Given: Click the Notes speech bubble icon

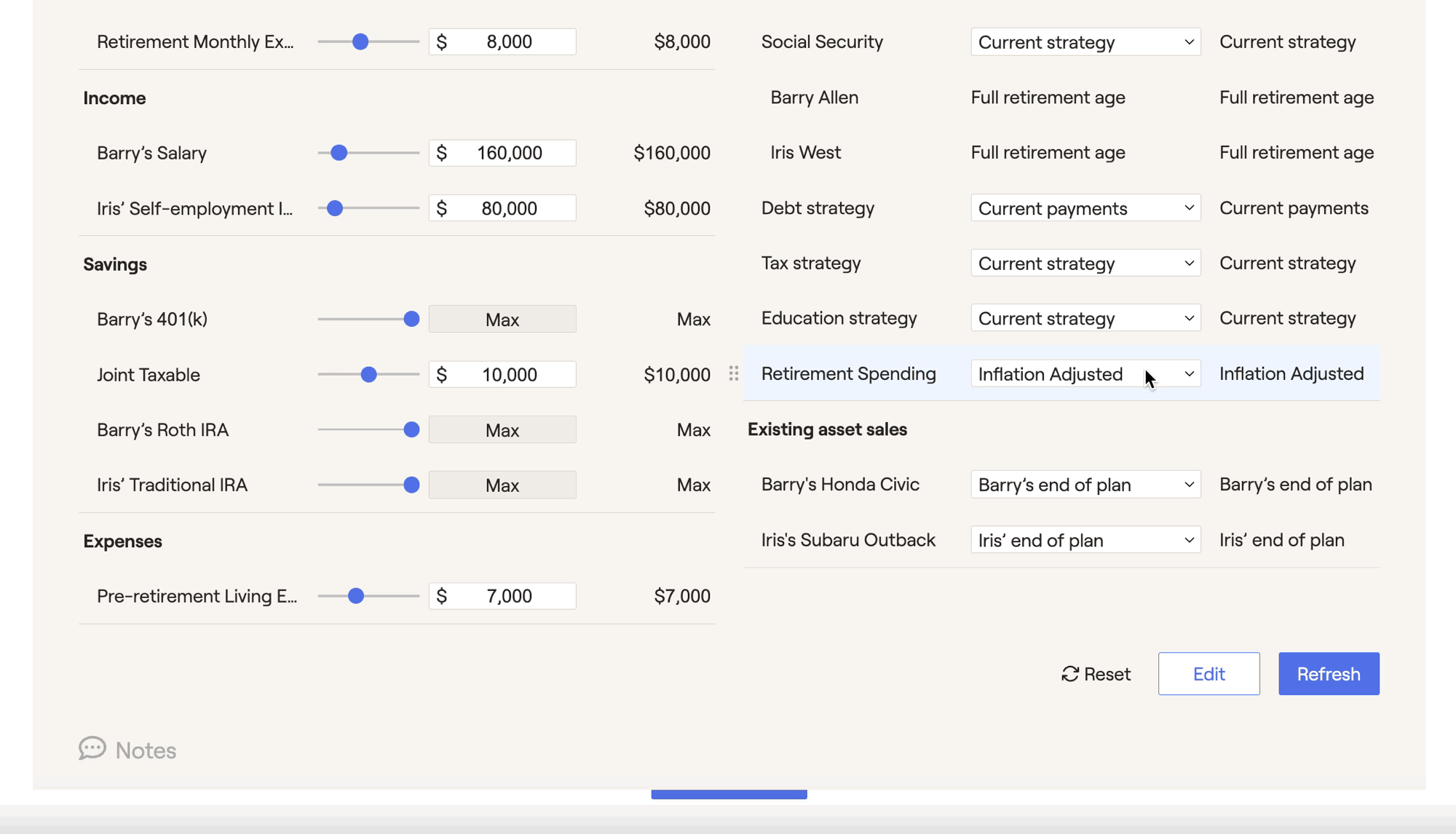Looking at the screenshot, I should point(92,748).
